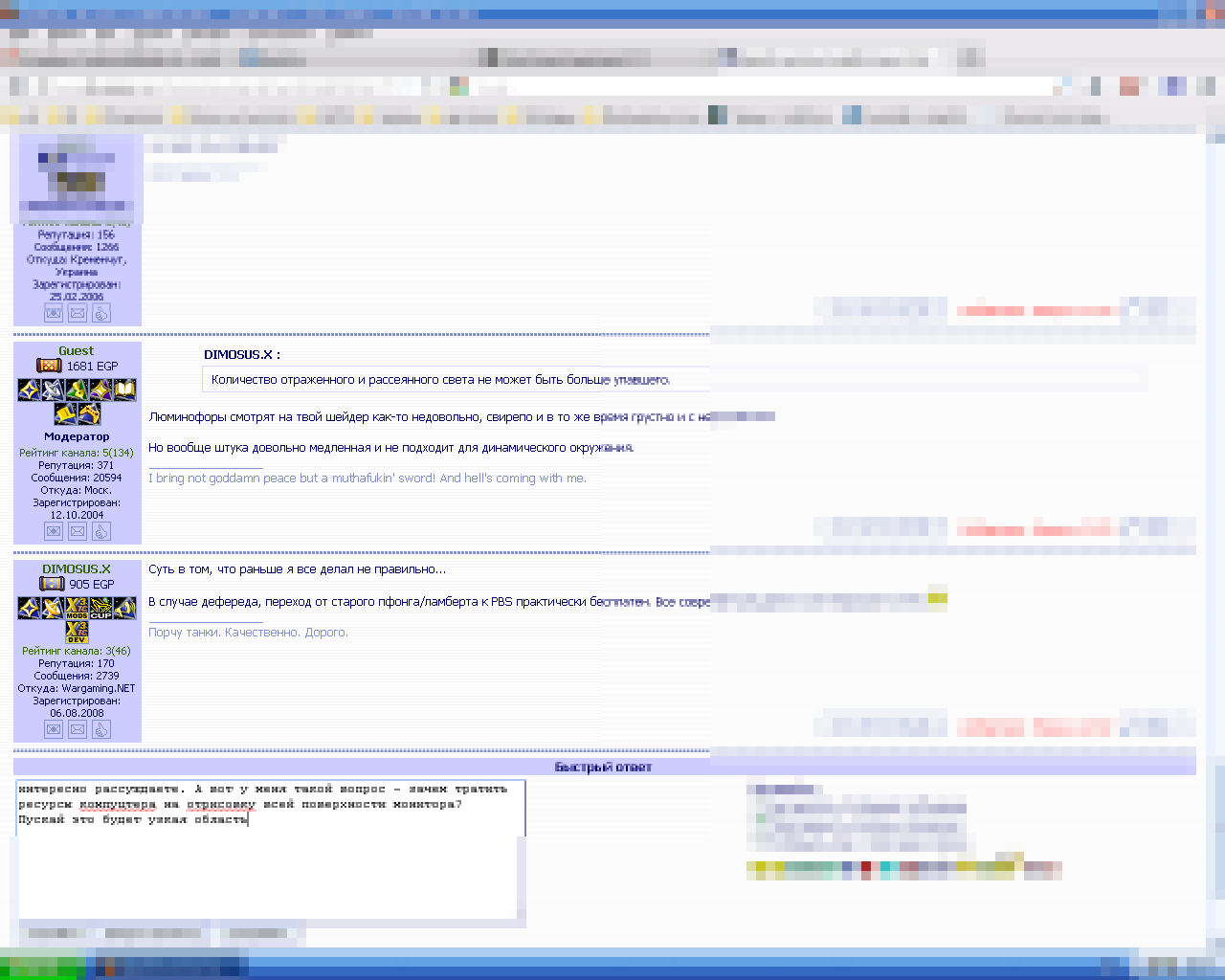Click thumbs-up icon for the user from Кременчуг
The height and width of the screenshot is (980, 1225).
(x=101, y=313)
